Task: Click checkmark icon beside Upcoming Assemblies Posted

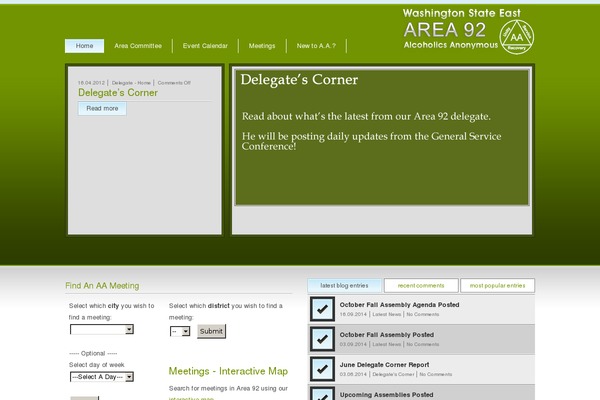Action: click(322, 394)
